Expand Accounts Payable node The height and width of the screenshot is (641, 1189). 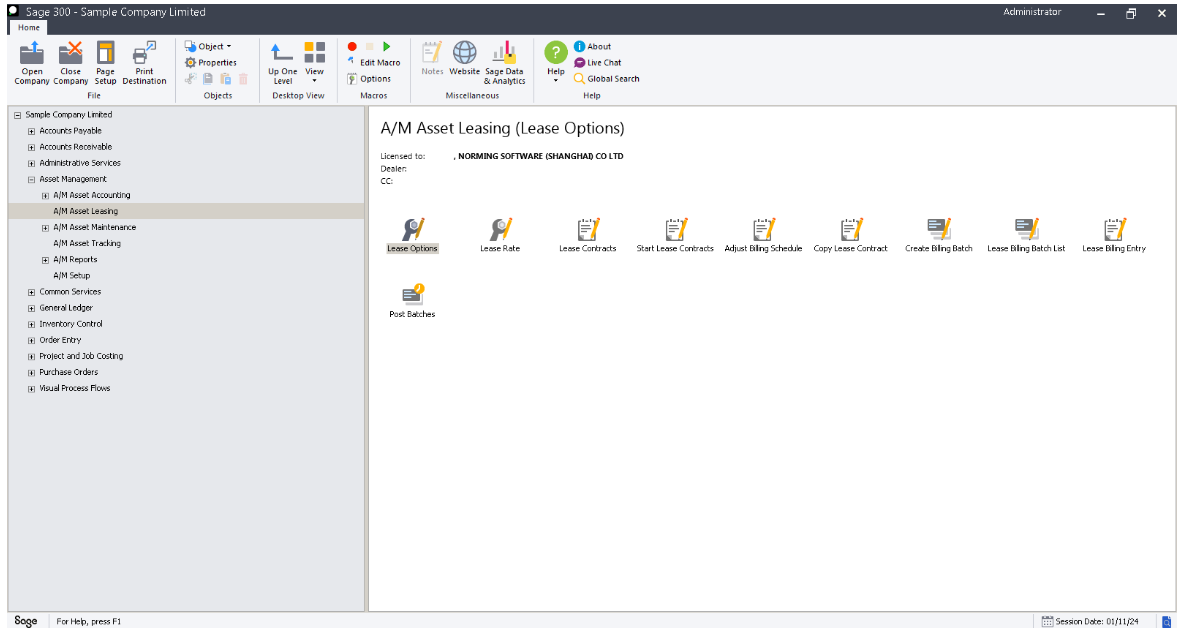click(31, 131)
